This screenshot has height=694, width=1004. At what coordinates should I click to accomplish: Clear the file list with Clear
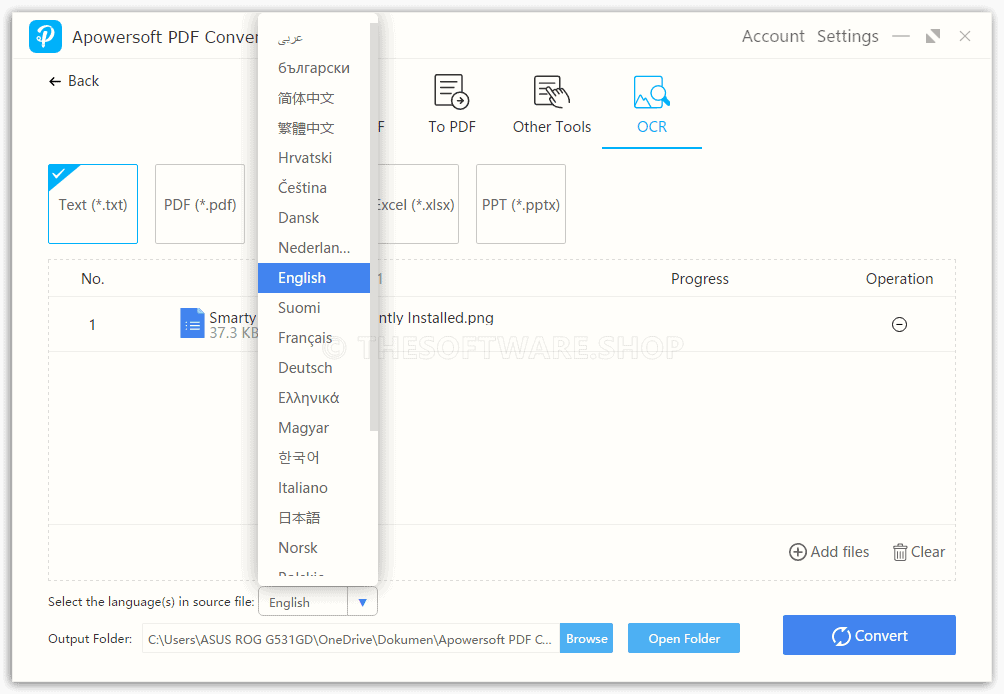coord(919,552)
